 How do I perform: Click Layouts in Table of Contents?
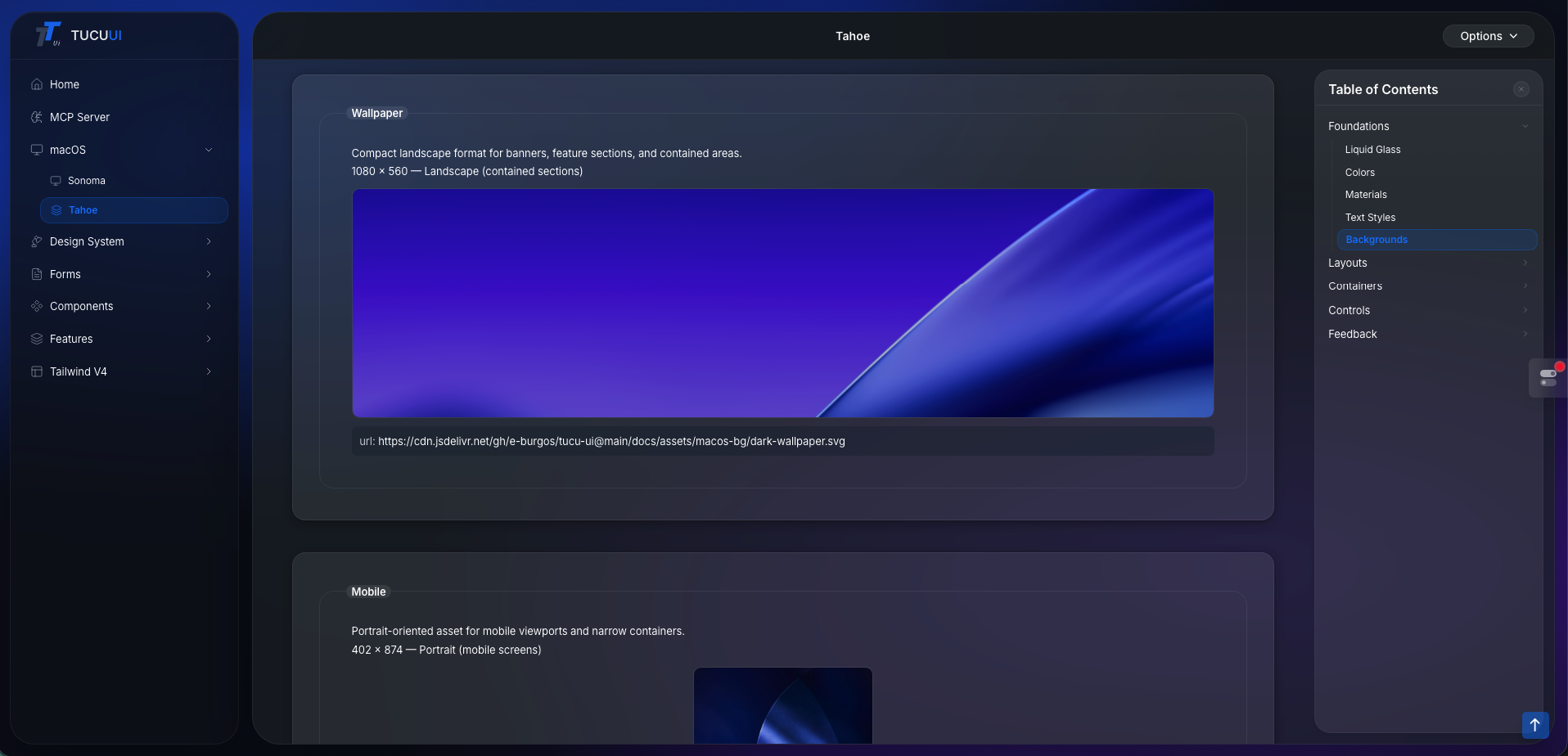[x=1347, y=263]
